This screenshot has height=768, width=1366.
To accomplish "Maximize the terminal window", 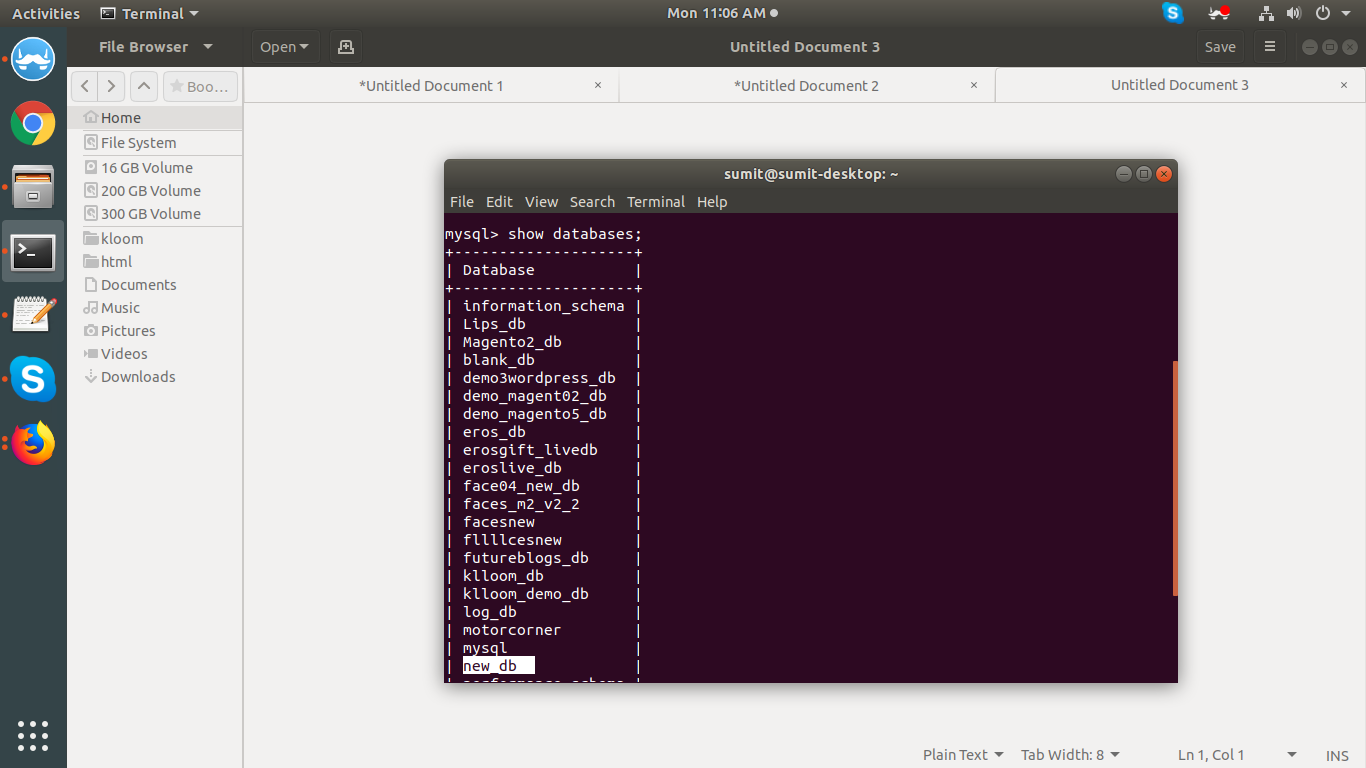I will 1144,173.
